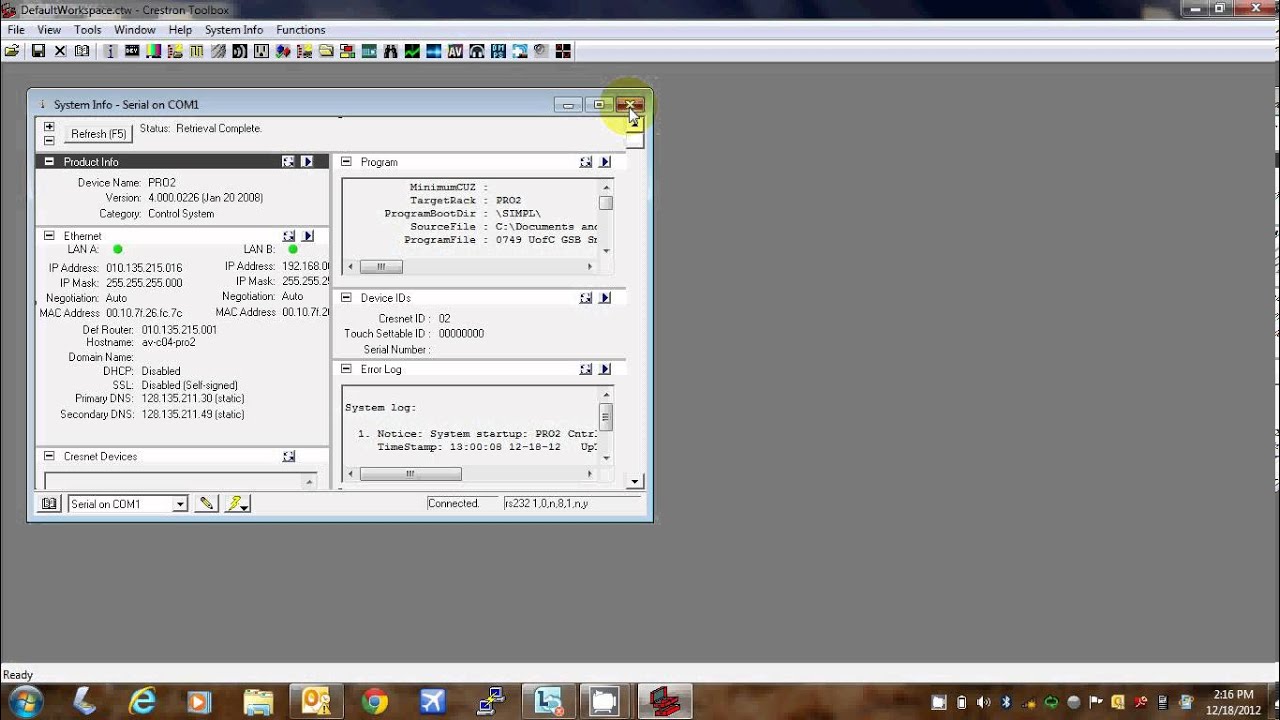1280x720 pixels.
Task: Click the pencil edit connection icon
Action: (x=207, y=504)
